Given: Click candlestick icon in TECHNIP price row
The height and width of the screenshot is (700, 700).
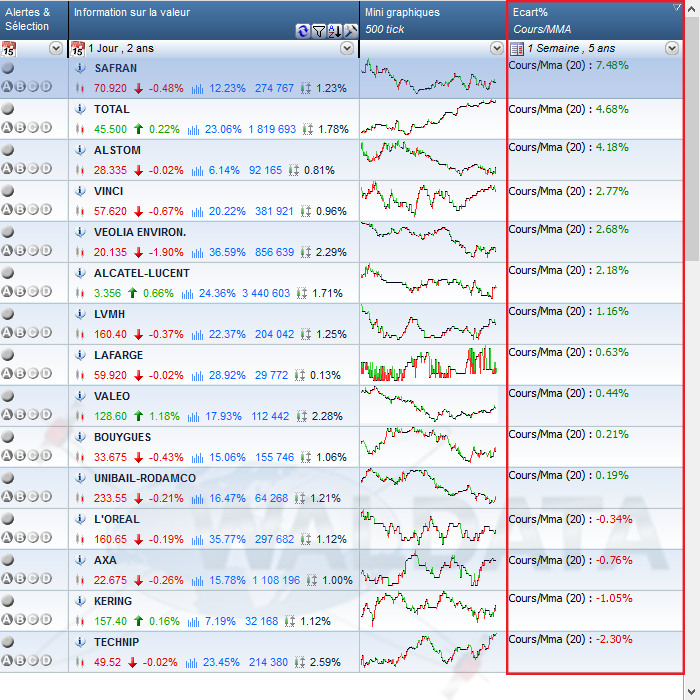Looking at the screenshot, I should [x=80, y=662].
